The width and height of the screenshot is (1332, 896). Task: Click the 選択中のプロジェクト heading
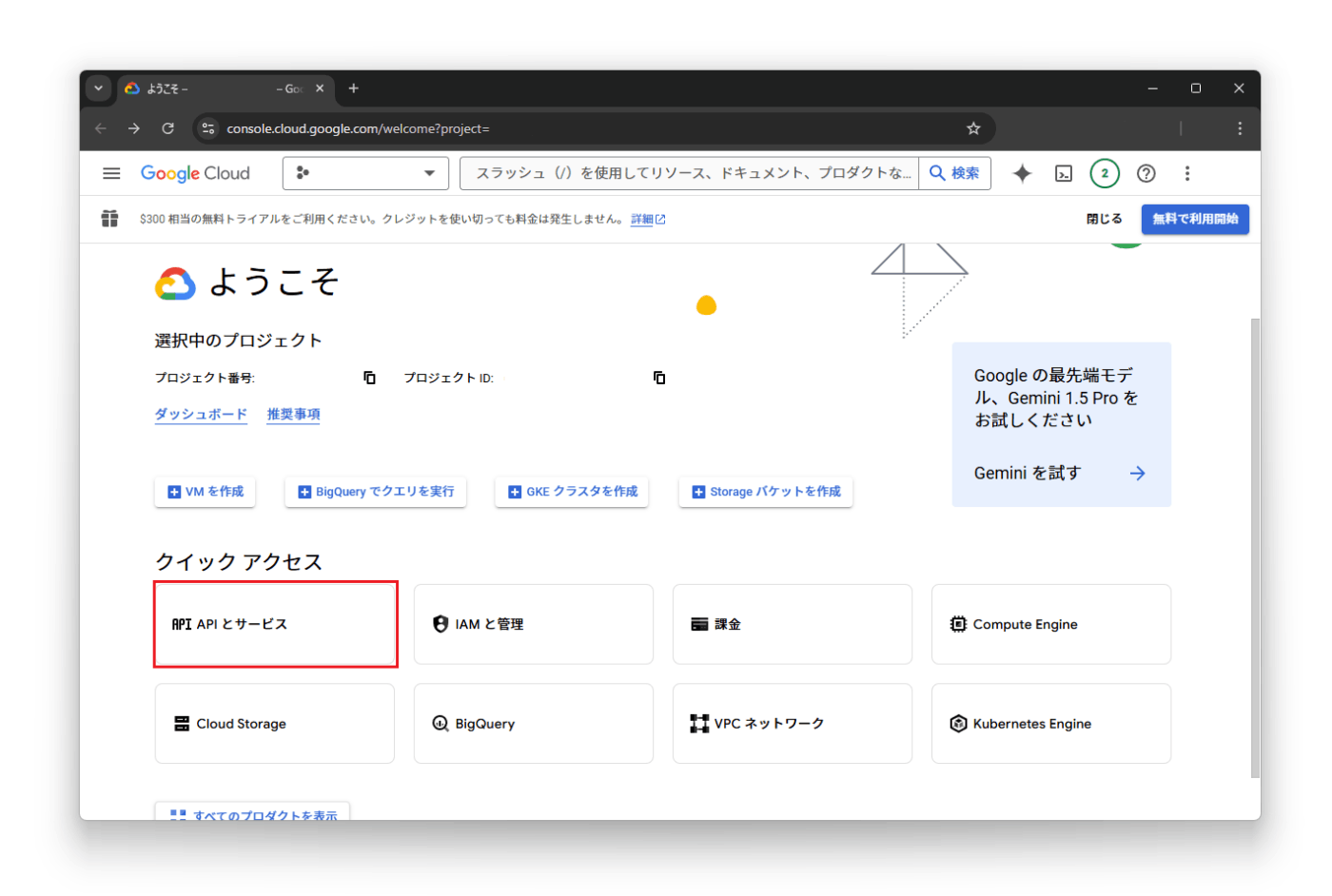coord(238,341)
